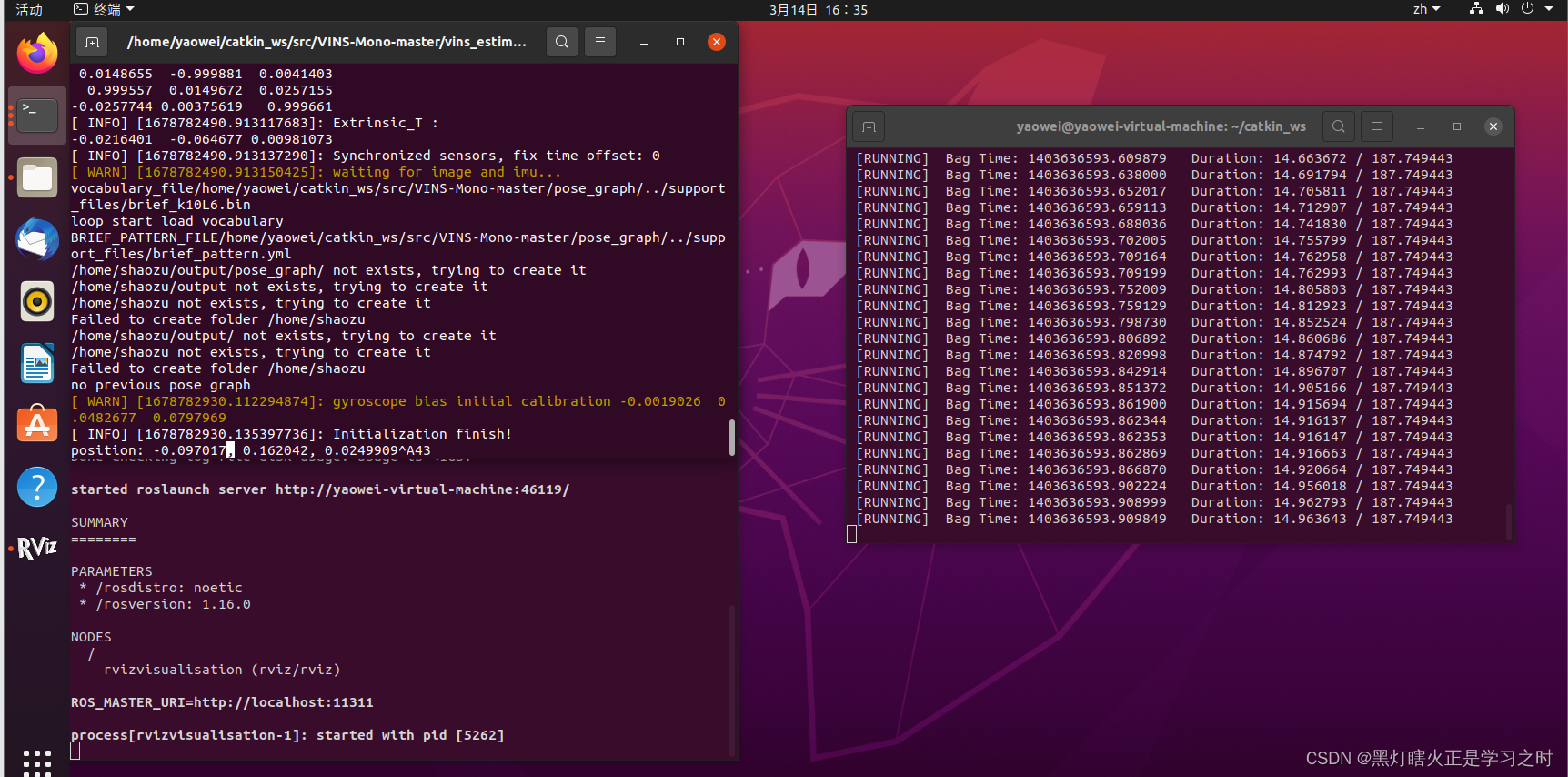
Task: Close the VINS terminal window
Action: tap(717, 42)
